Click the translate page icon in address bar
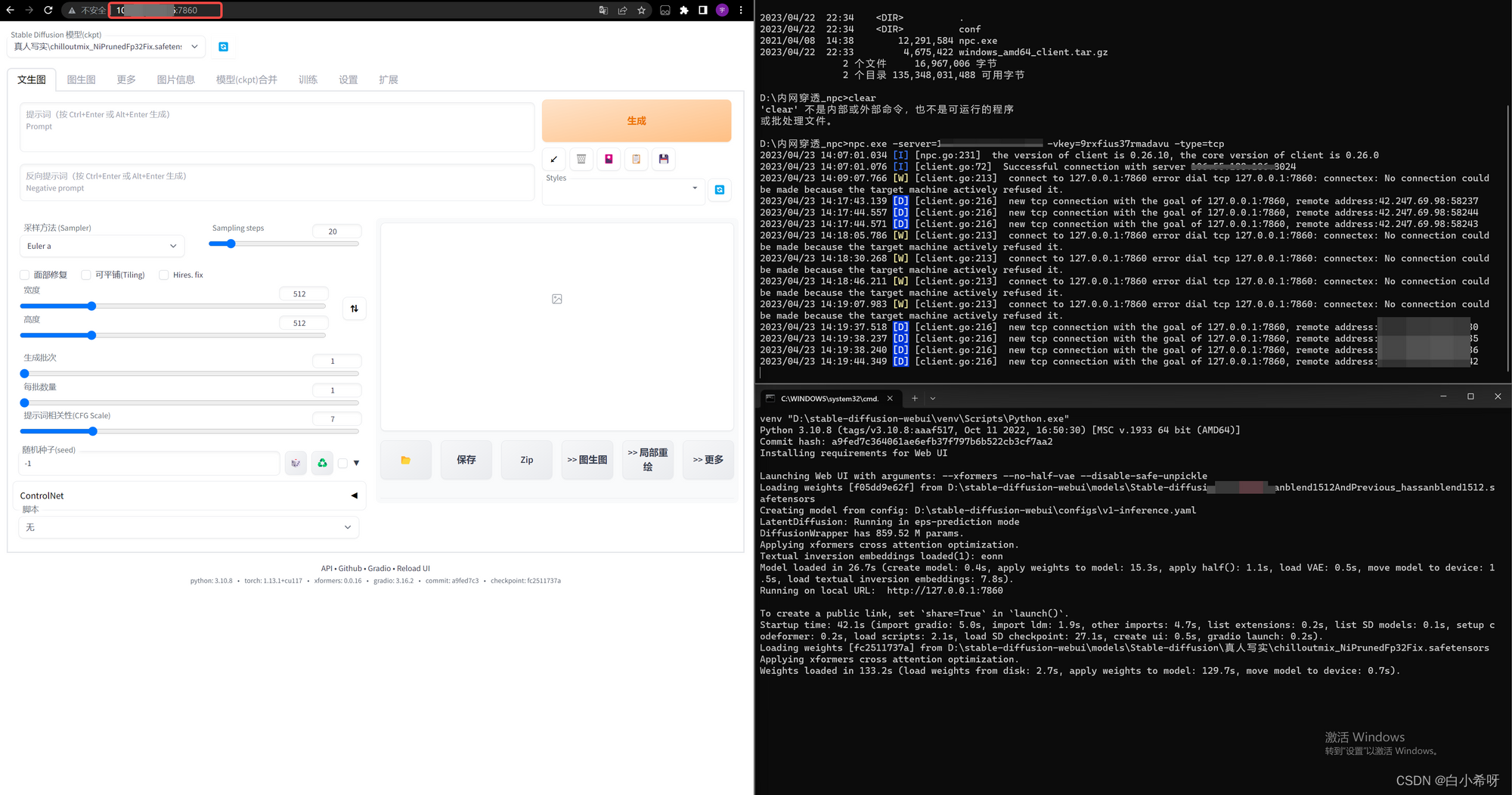Screen dimensions: 1512x795 (x=603, y=11)
